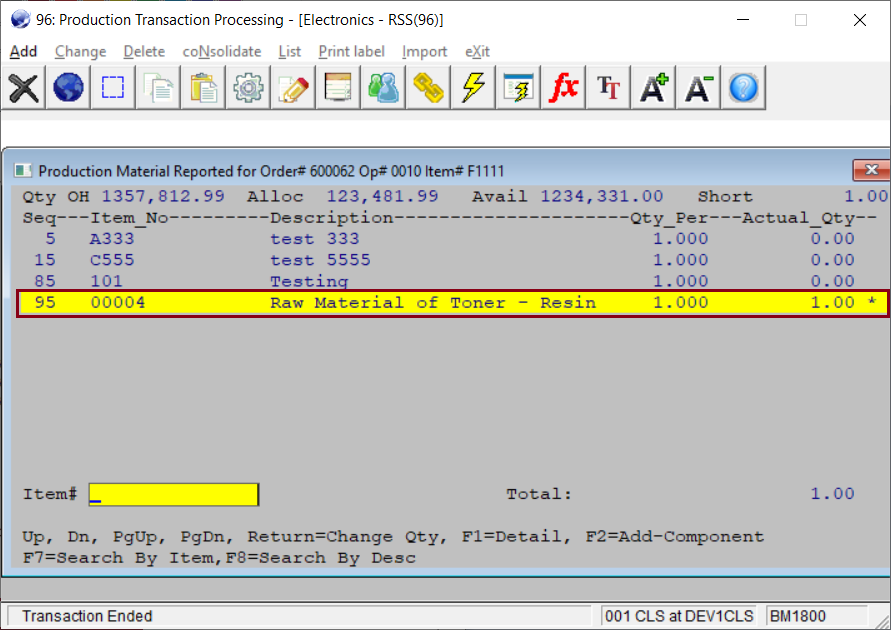Click the two users toolbar icon

pyautogui.click(x=383, y=87)
